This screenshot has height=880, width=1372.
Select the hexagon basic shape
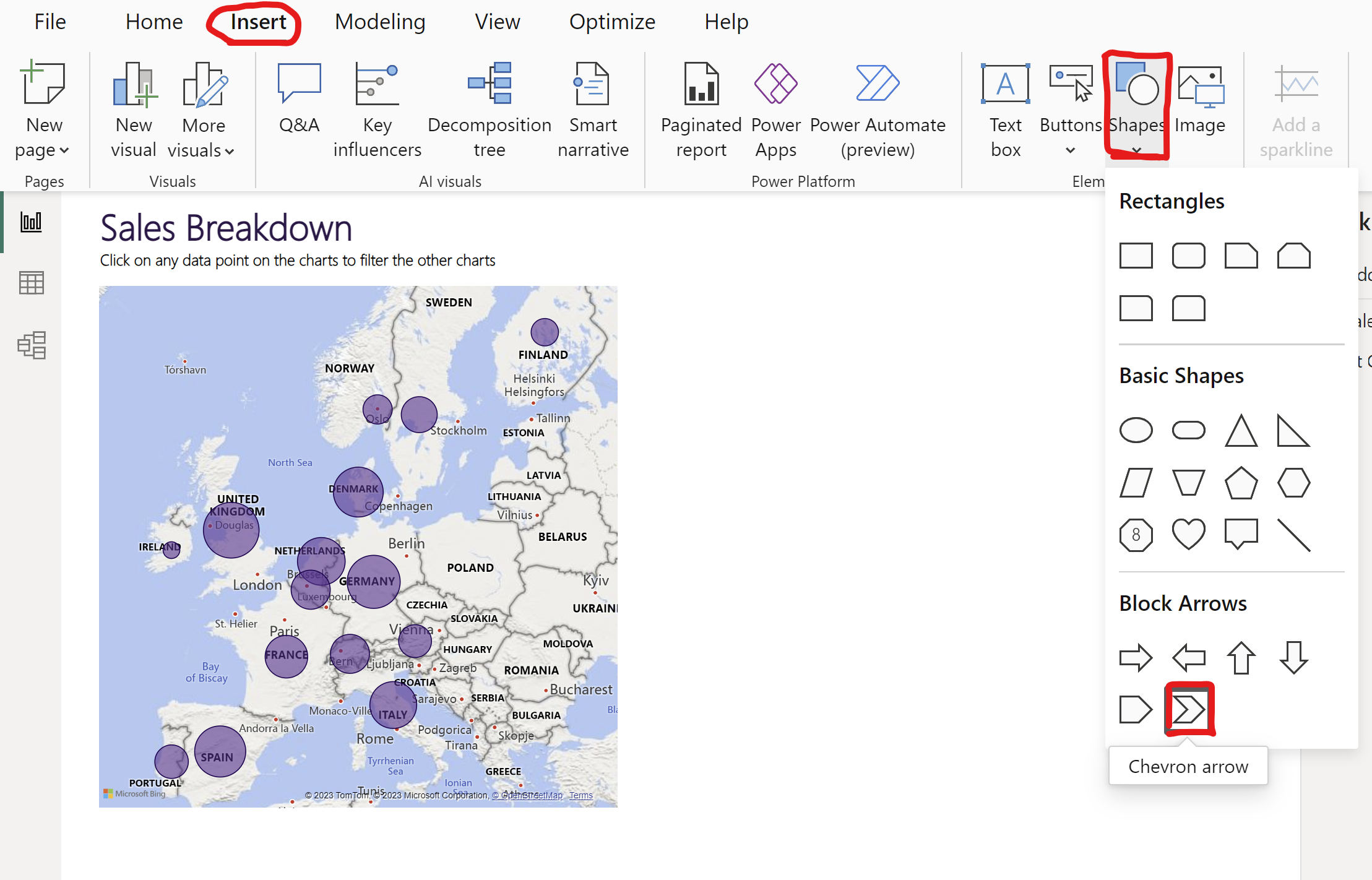(1293, 483)
